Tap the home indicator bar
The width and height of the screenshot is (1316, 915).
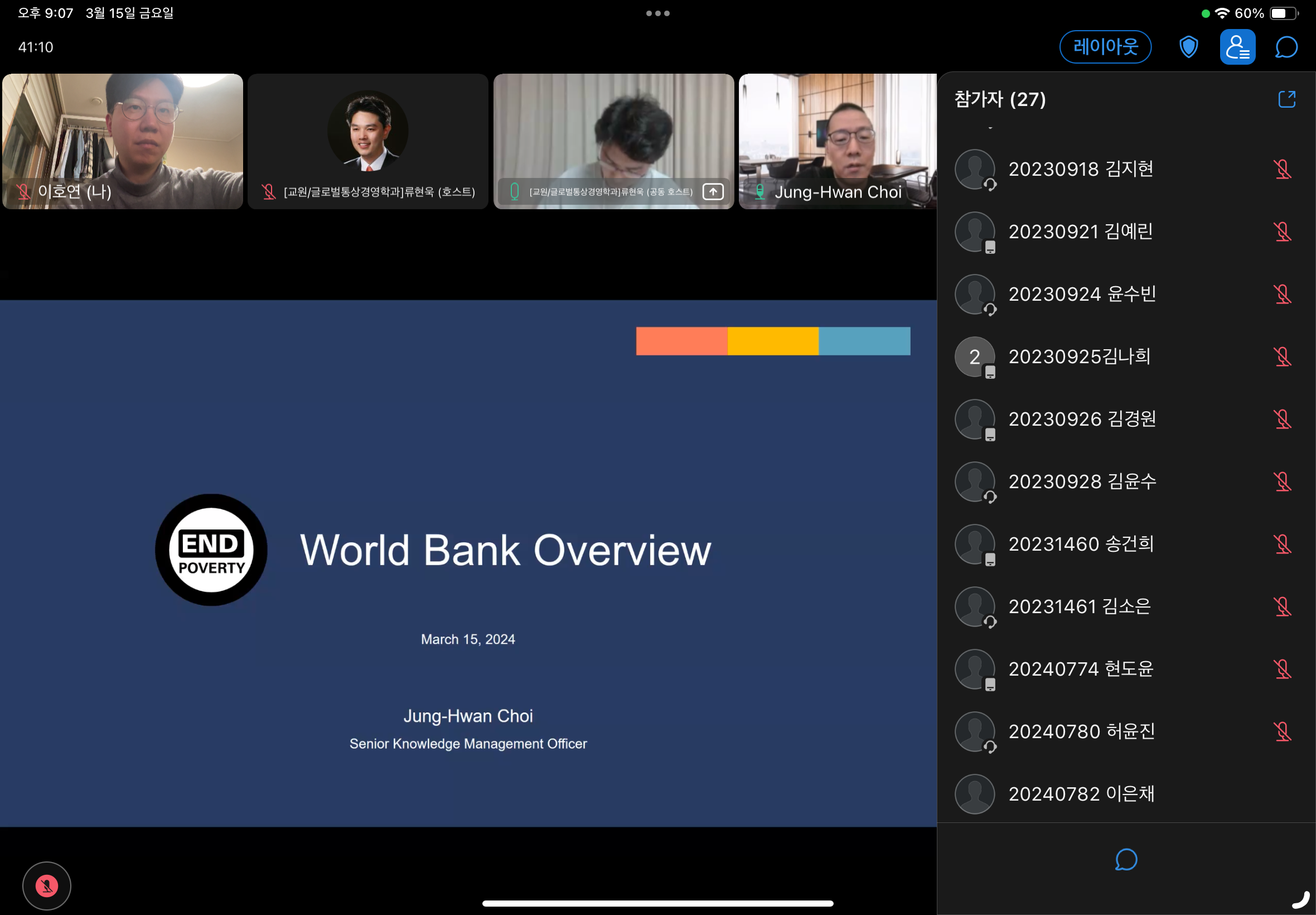(x=657, y=903)
